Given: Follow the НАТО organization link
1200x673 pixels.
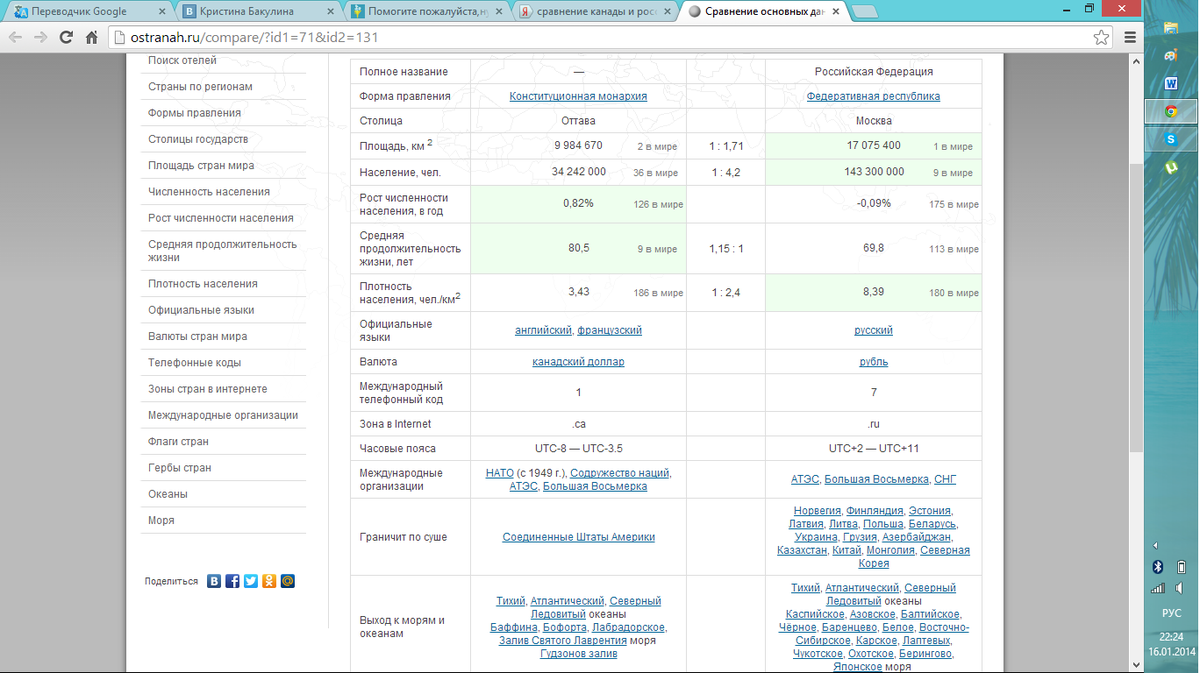Looking at the screenshot, I should [499, 473].
